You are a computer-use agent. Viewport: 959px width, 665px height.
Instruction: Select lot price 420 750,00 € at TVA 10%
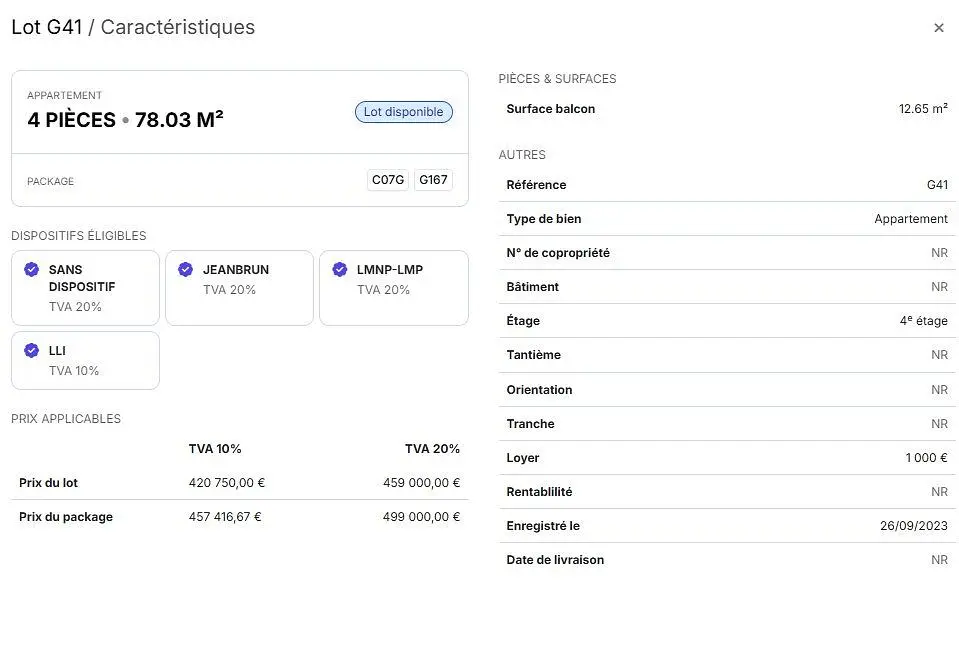pyautogui.click(x=226, y=483)
